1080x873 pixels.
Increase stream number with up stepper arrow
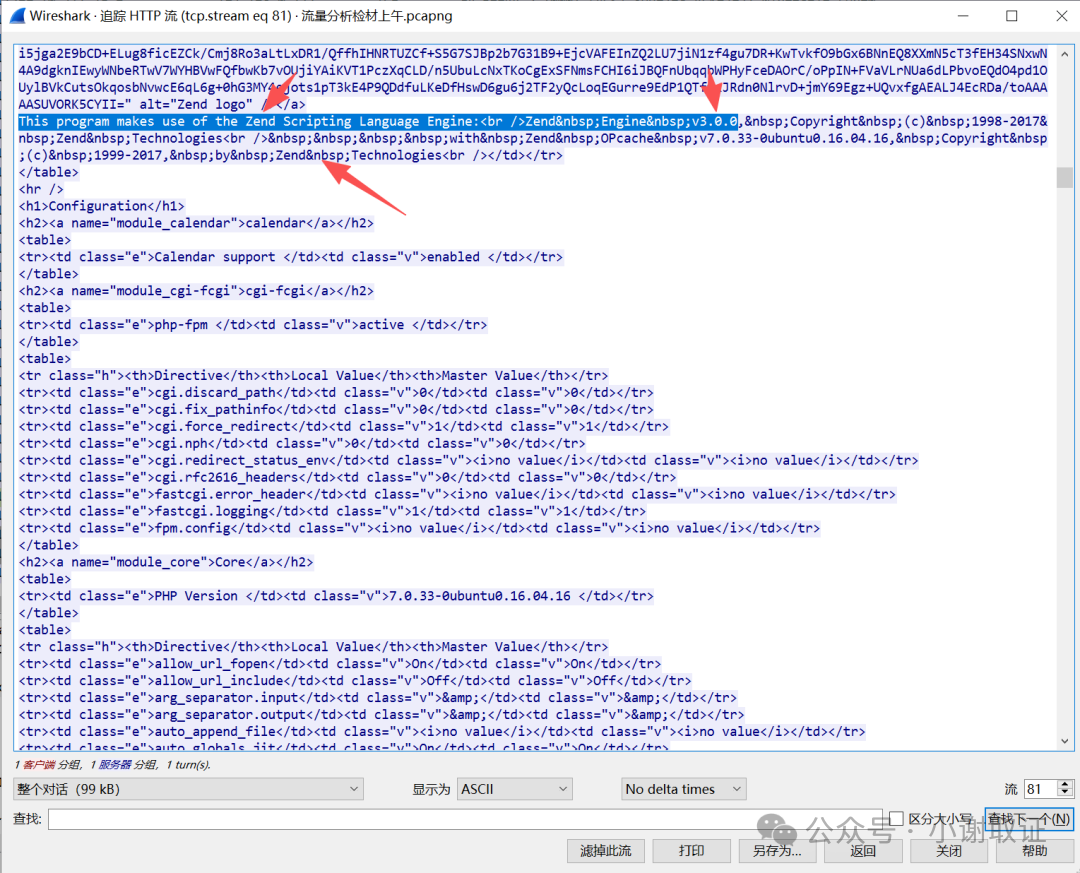pos(1066,784)
